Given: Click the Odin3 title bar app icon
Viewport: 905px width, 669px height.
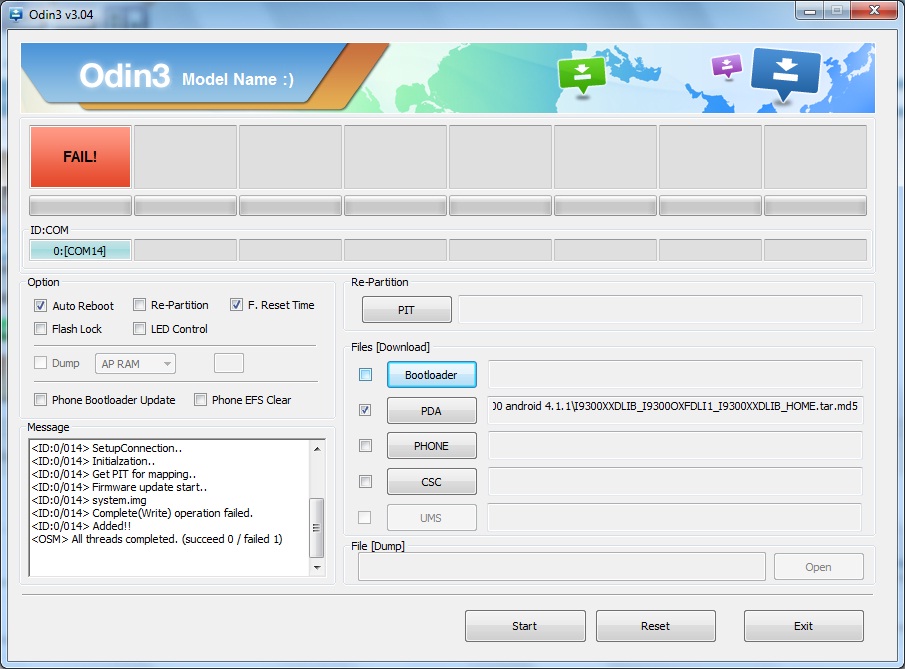Looking at the screenshot, I should click(x=16, y=14).
